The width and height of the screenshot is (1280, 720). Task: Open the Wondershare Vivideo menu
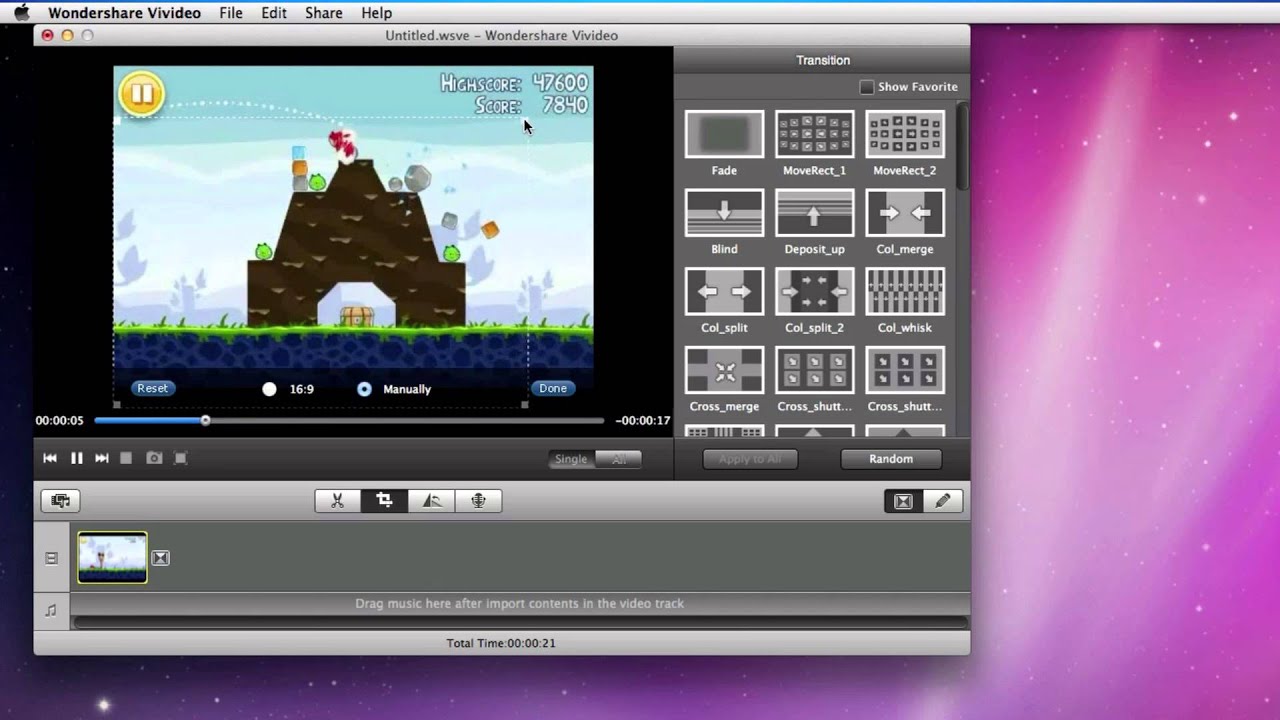124,13
